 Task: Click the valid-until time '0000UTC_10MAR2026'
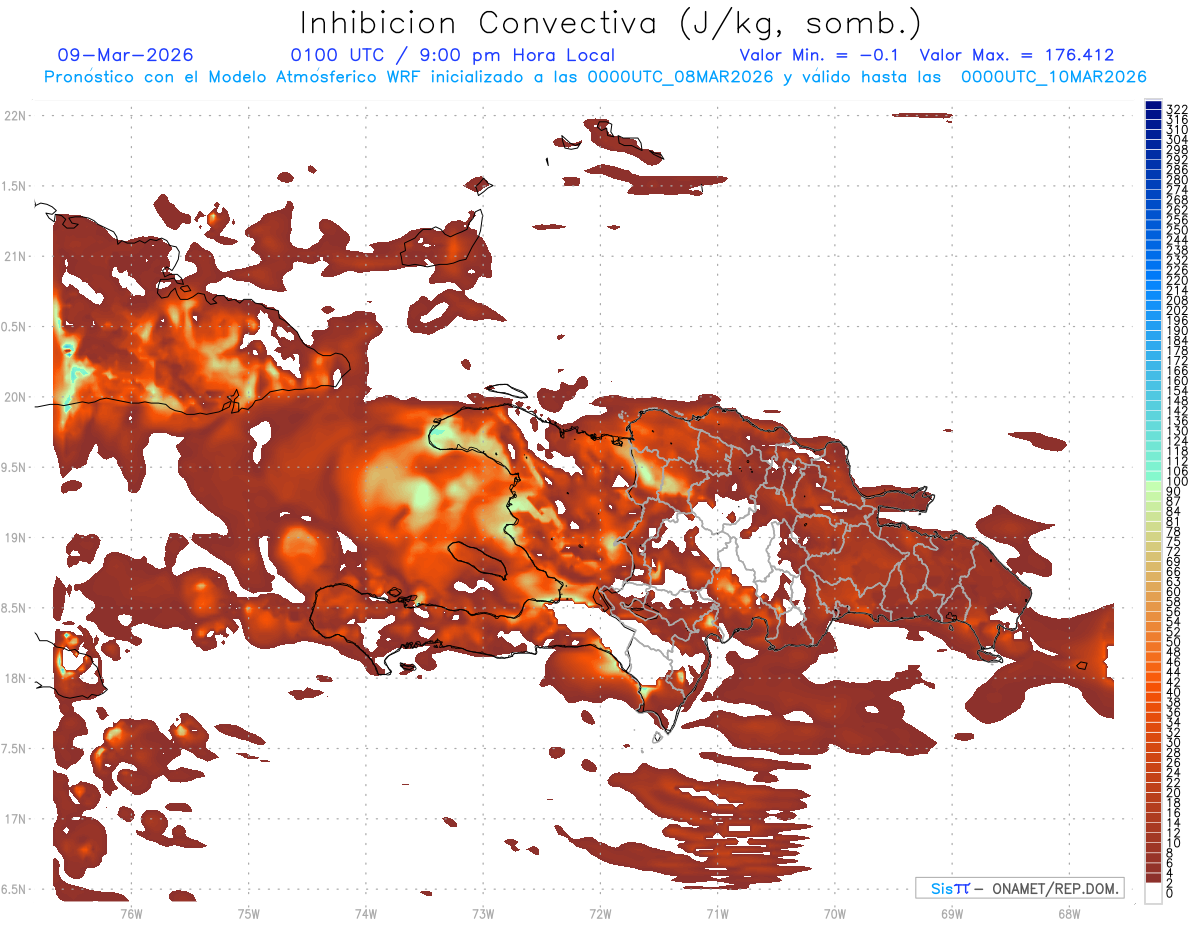tap(1053, 77)
